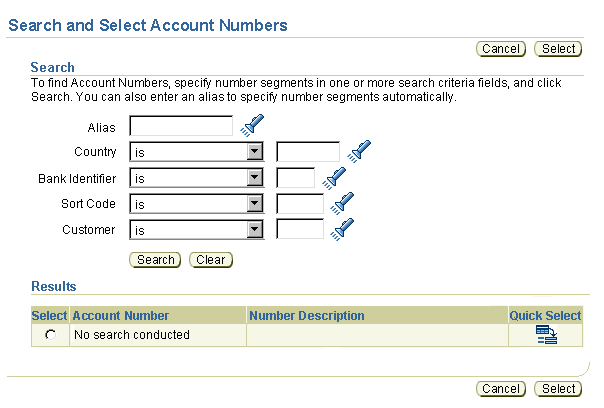604x408 pixels.
Task: Click the Clear button
Action: pyautogui.click(x=211, y=260)
